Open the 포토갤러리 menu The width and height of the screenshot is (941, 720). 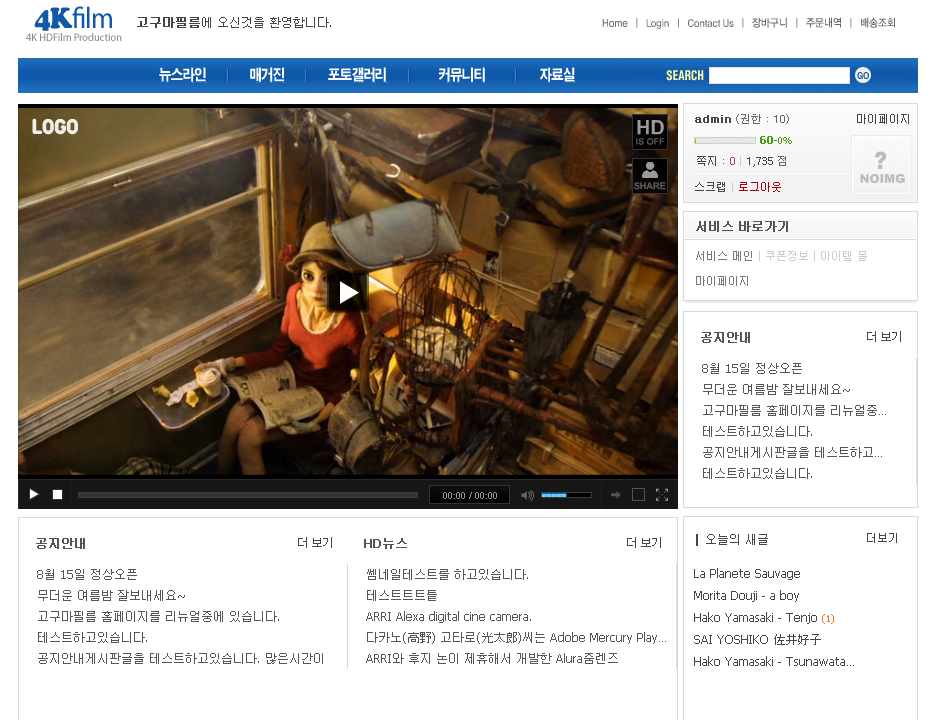tap(356, 75)
